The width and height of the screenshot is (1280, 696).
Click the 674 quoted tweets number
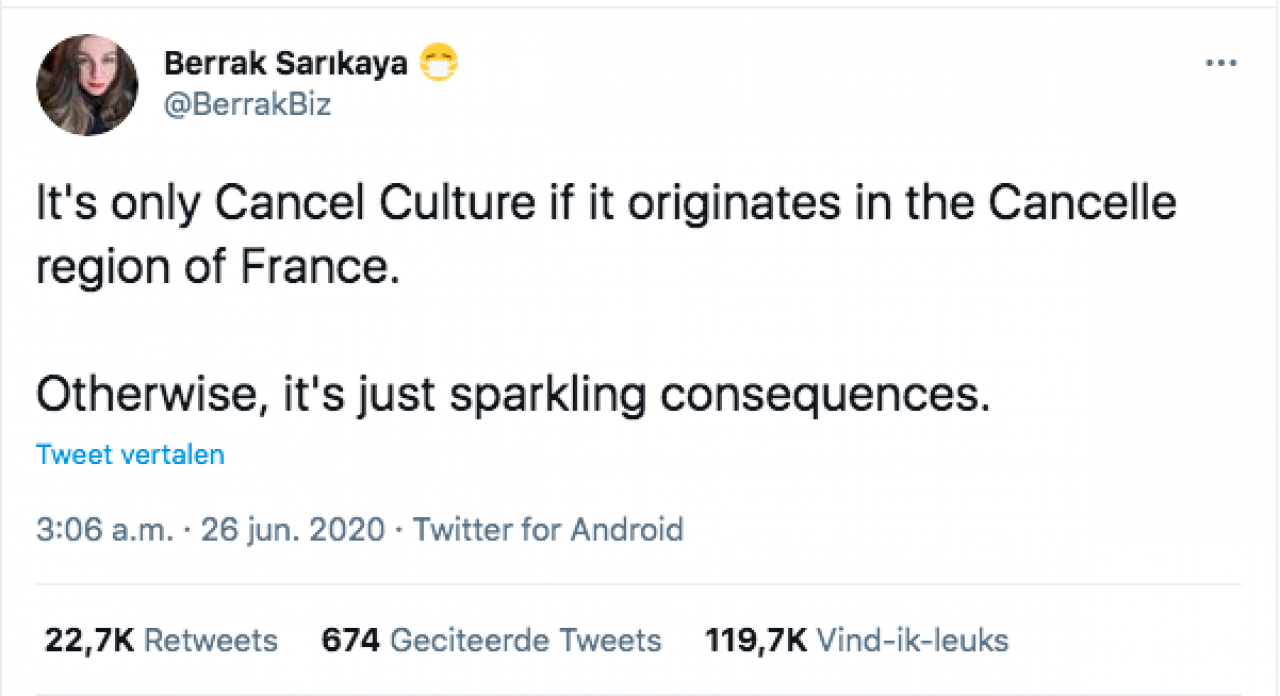[350, 640]
